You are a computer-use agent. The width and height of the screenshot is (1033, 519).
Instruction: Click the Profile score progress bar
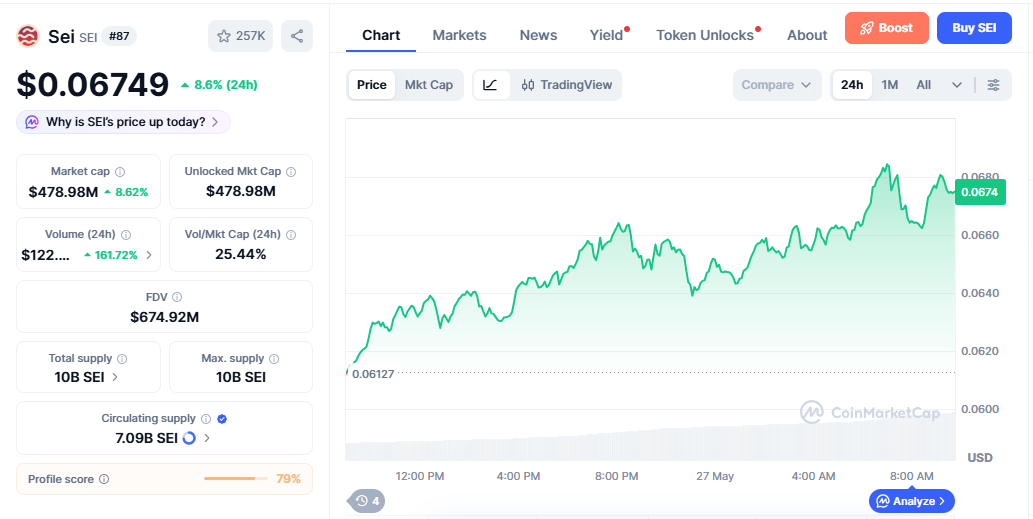(x=236, y=479)
